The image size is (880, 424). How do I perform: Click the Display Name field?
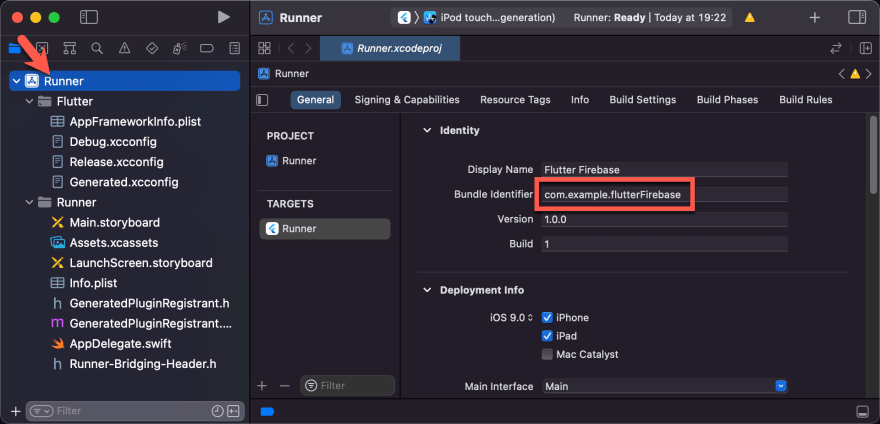pyautogui.click(x=665, y=170)
